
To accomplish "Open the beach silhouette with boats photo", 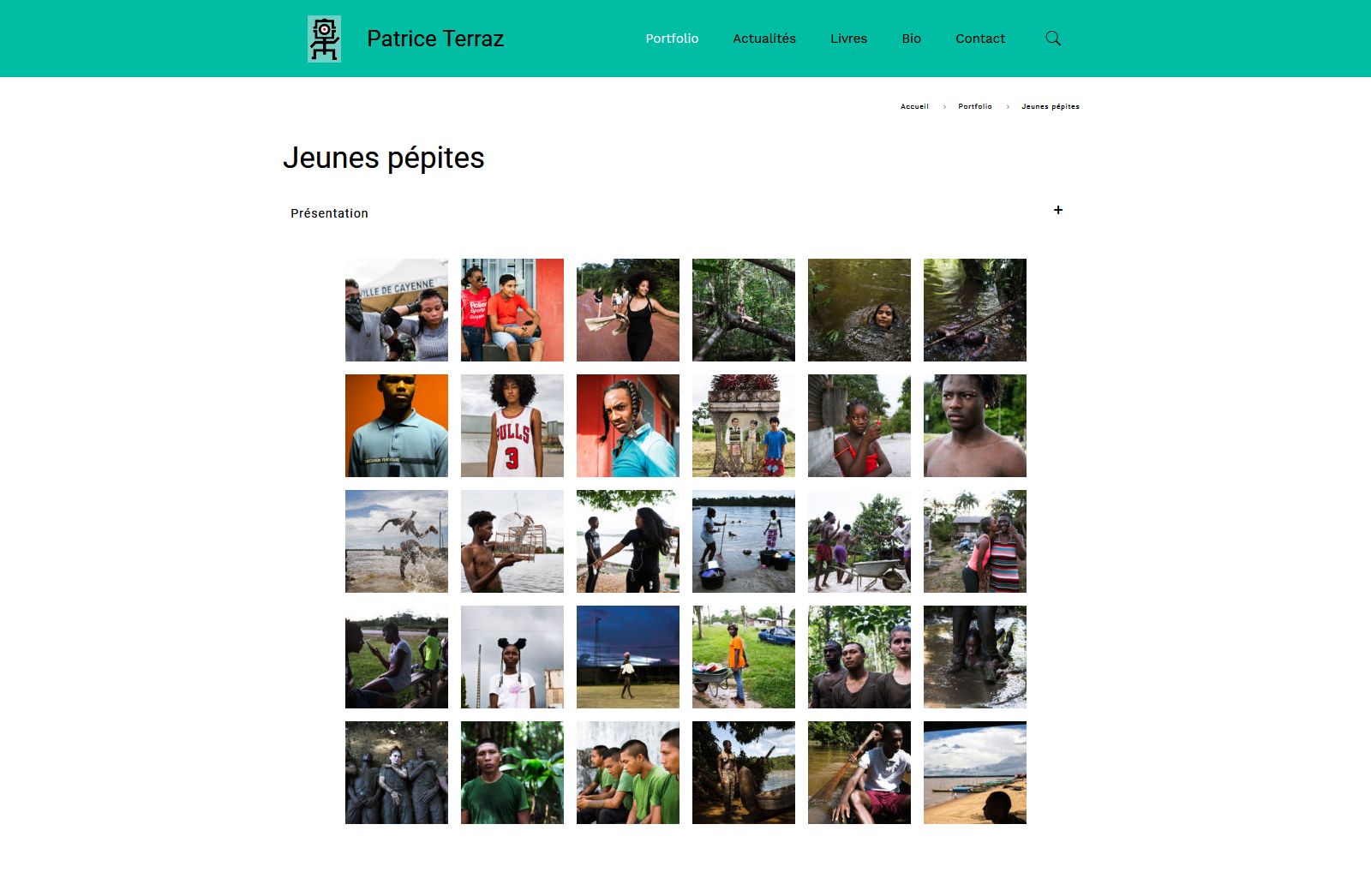I will tap(975, 773).
